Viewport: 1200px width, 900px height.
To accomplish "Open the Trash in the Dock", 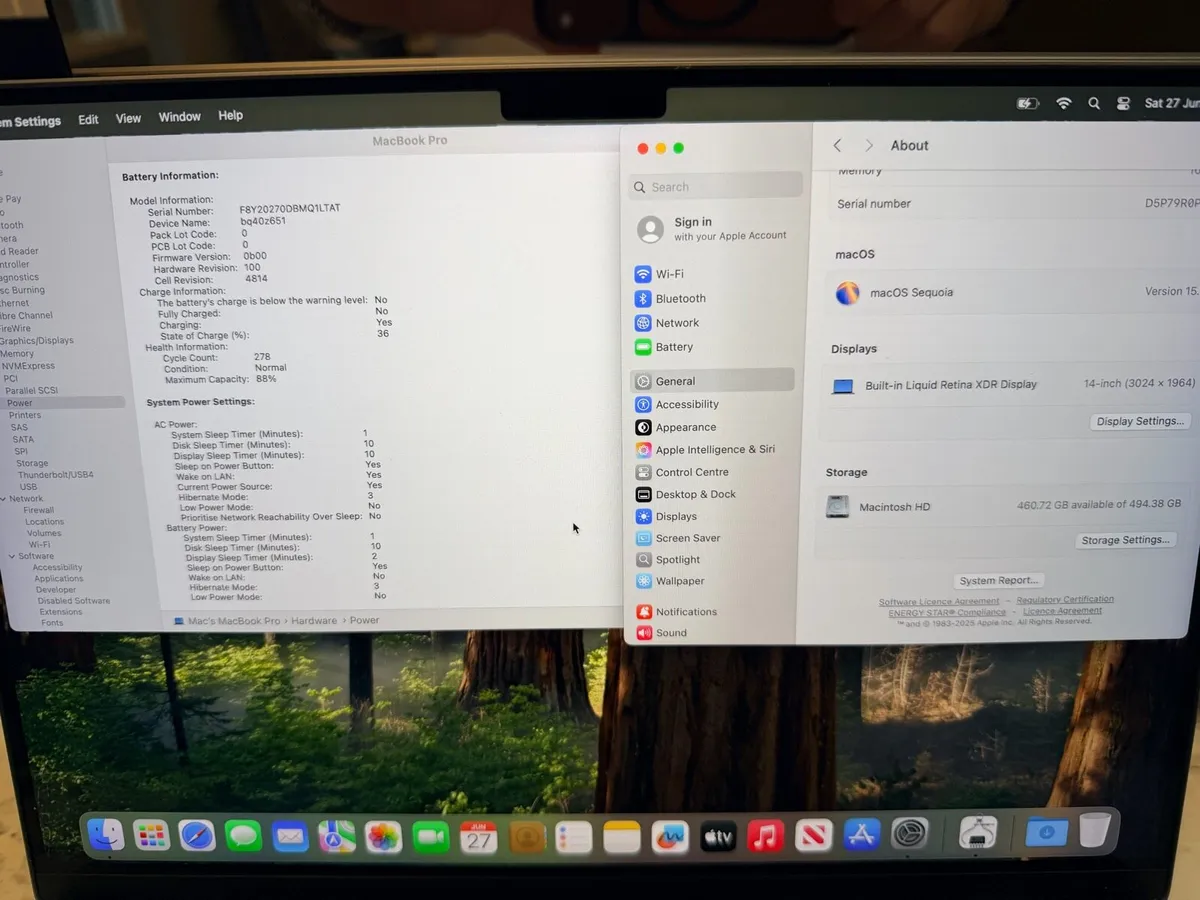I will pyautogui.click(x=1095, y=830).
